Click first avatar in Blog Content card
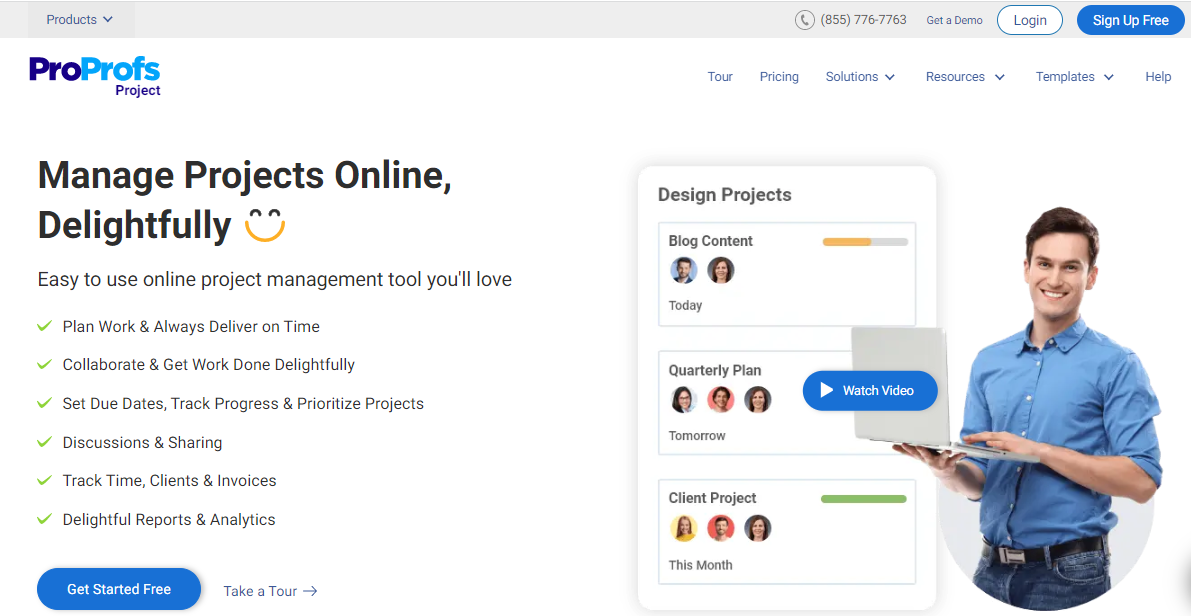 pos(684,270)
